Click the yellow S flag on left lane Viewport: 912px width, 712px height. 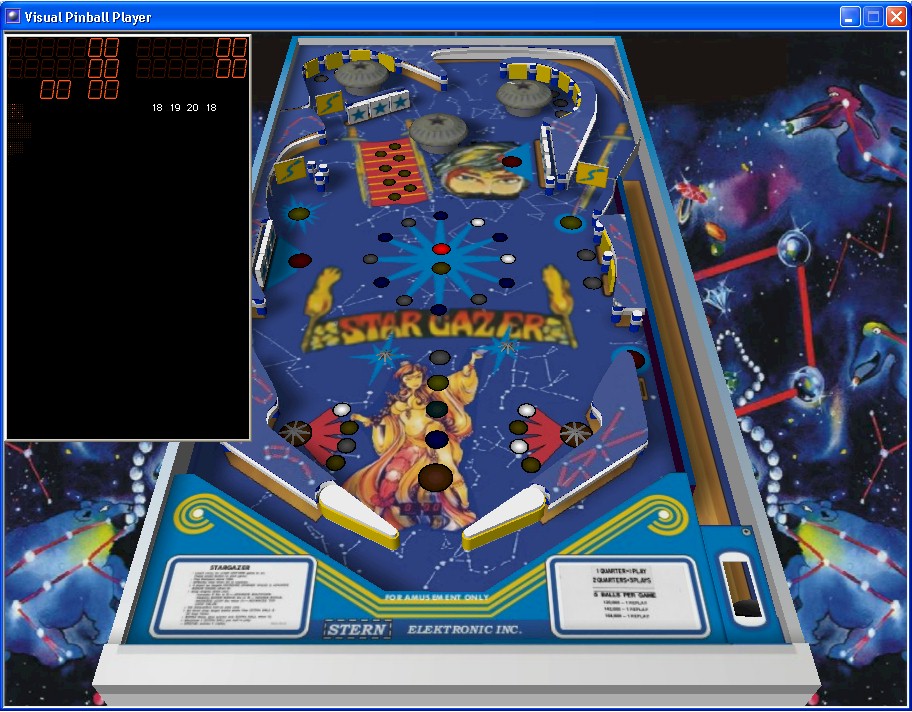click(289, 170)
